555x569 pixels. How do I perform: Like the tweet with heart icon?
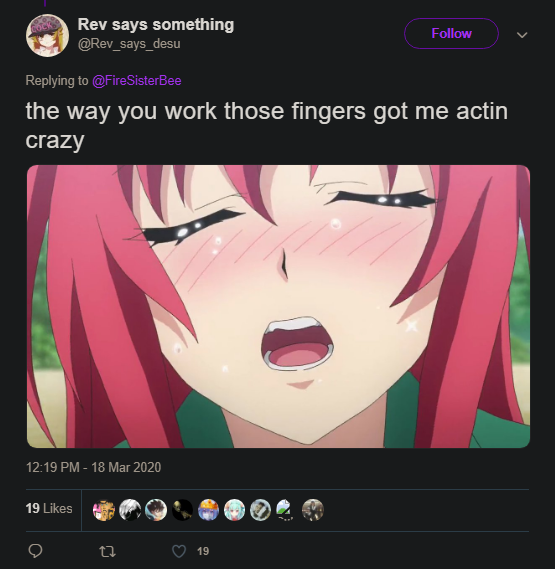[x=179, y=551]
